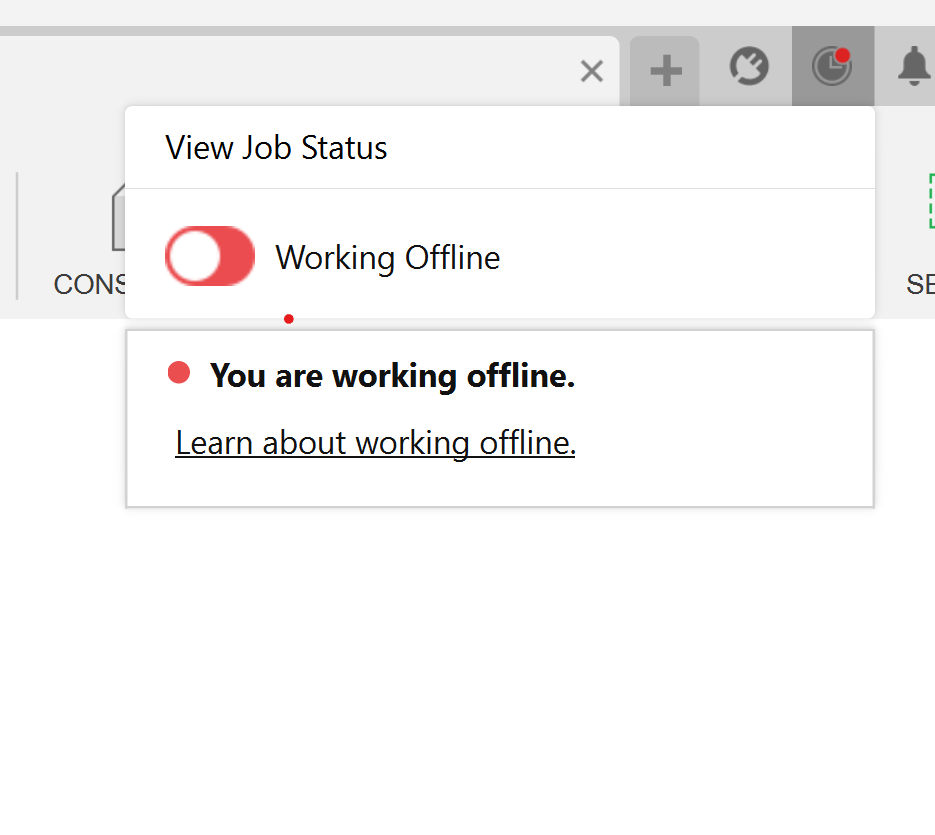Click the active document tab area

click(300, 70)
